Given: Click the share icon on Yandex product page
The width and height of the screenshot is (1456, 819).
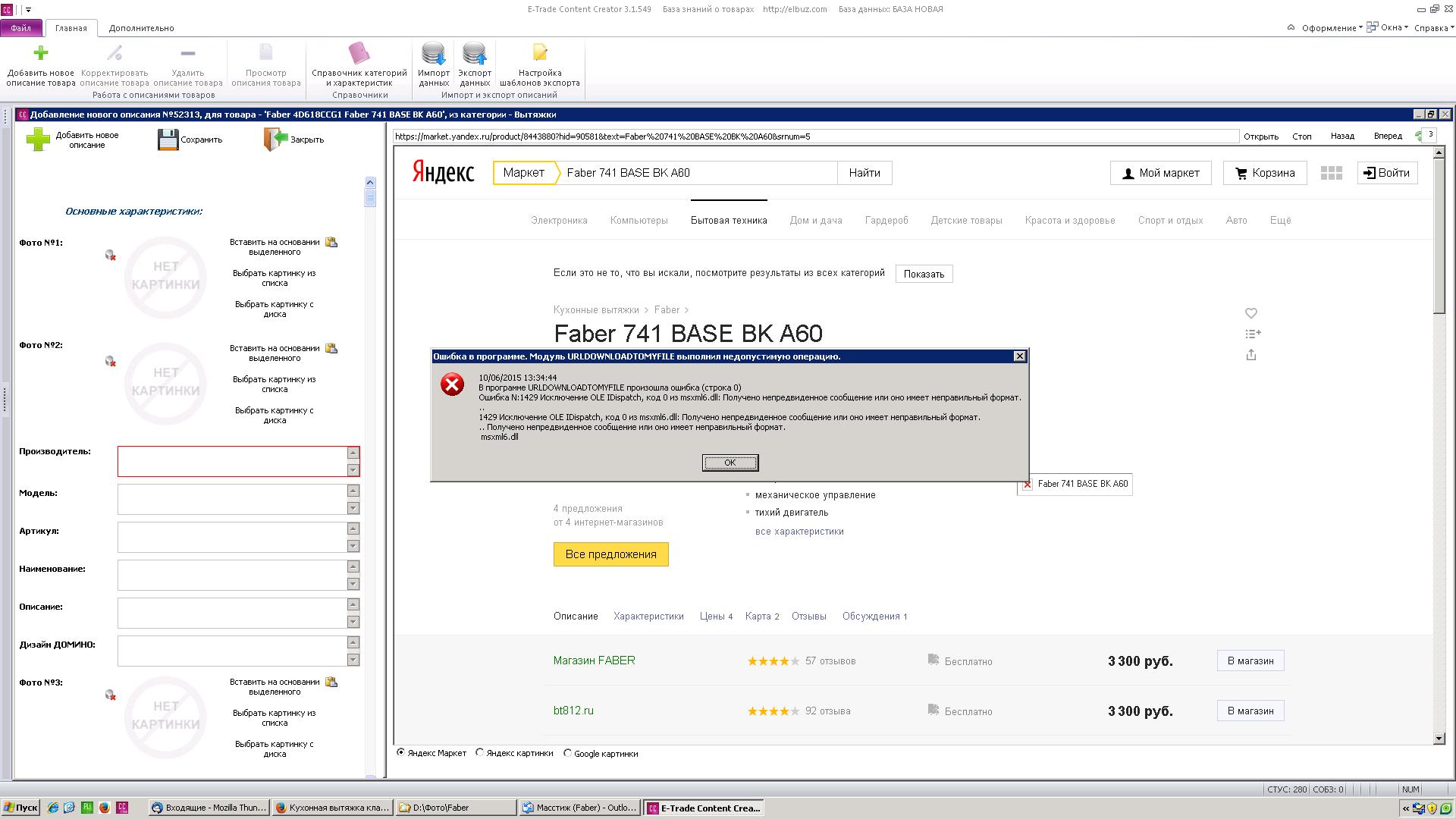Looking at the screenshot, I should (x=1251, y=355).
